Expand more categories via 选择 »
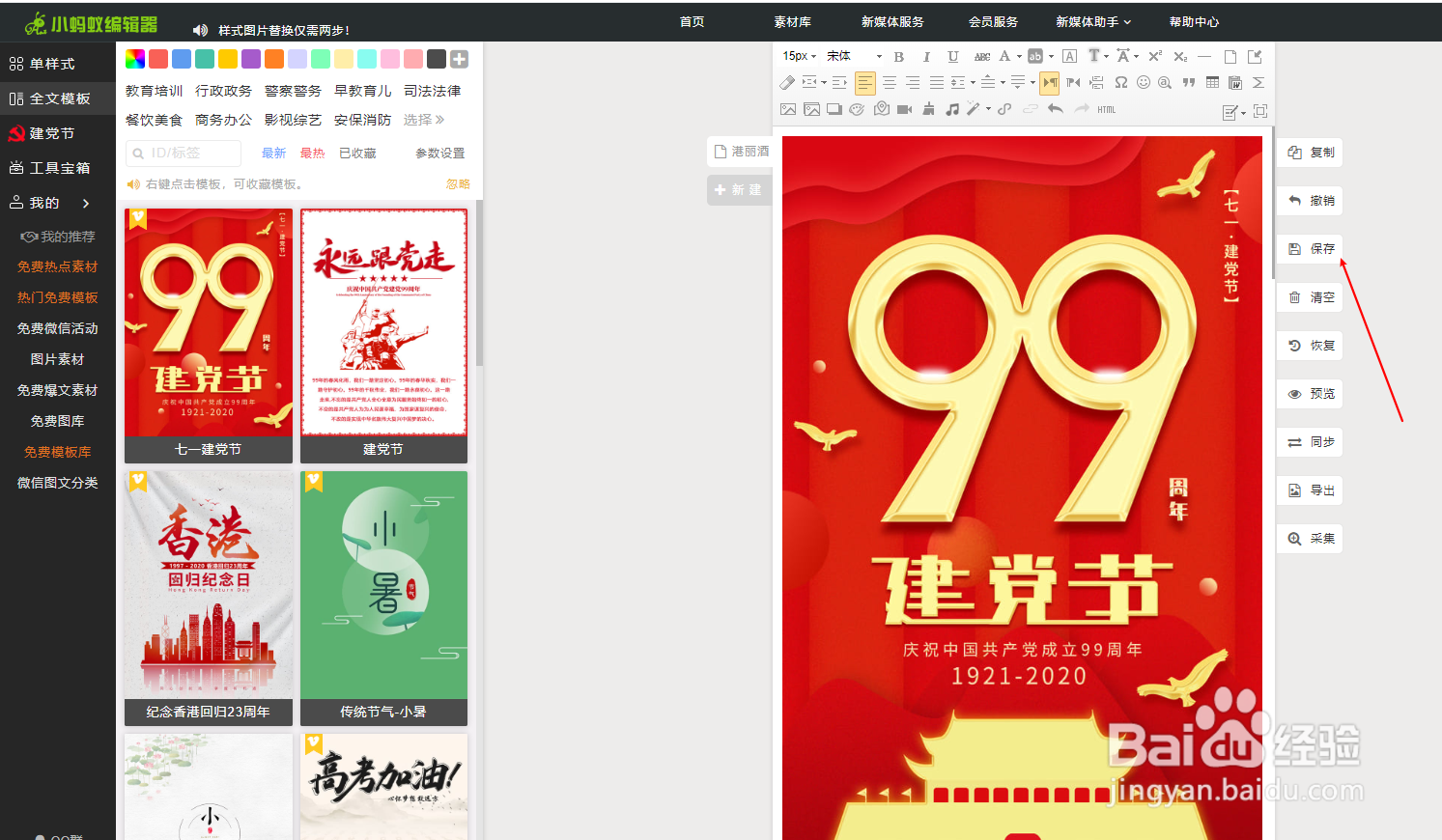Image resolution: width=1442 pixels, height=840 pixels. pyautogui.click(x=424, y=120)
